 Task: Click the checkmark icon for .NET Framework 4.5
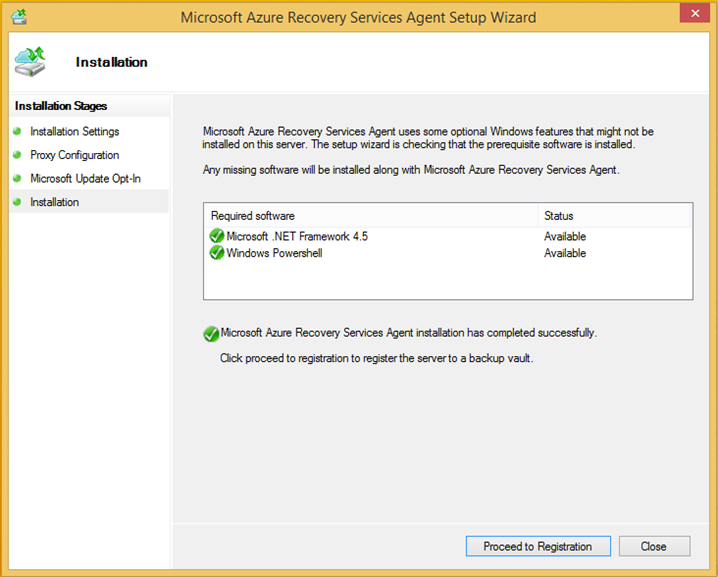pyautogui.click(x=217, y=236)
